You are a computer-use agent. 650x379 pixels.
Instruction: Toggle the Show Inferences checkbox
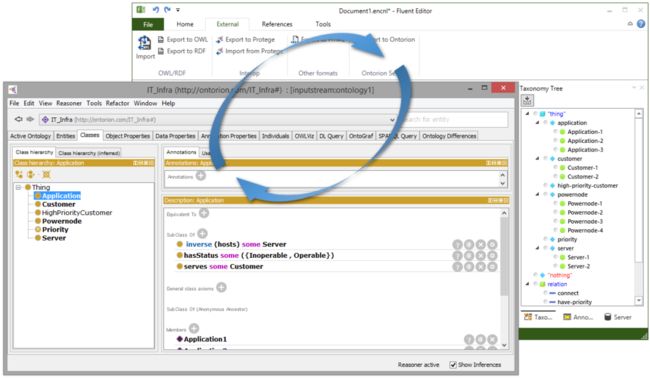453,364
